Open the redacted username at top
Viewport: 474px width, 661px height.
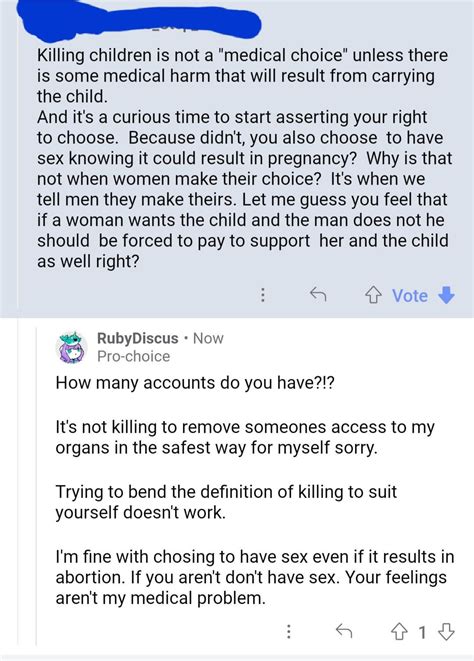[x=139, y=24]
